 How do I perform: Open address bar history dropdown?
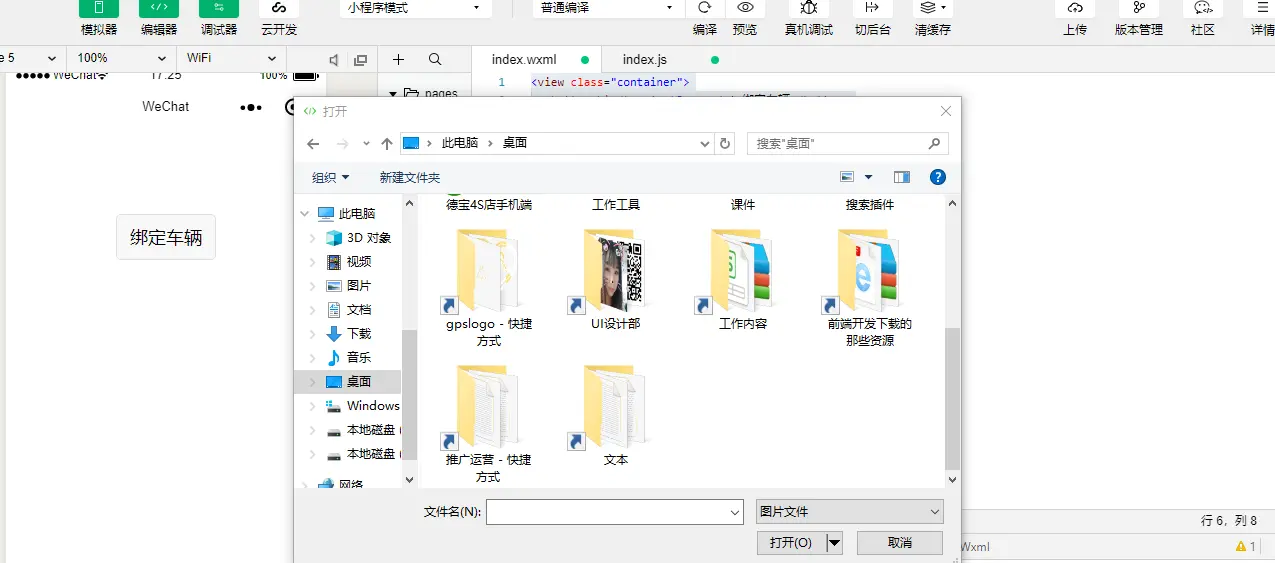[x=706, y=144]
